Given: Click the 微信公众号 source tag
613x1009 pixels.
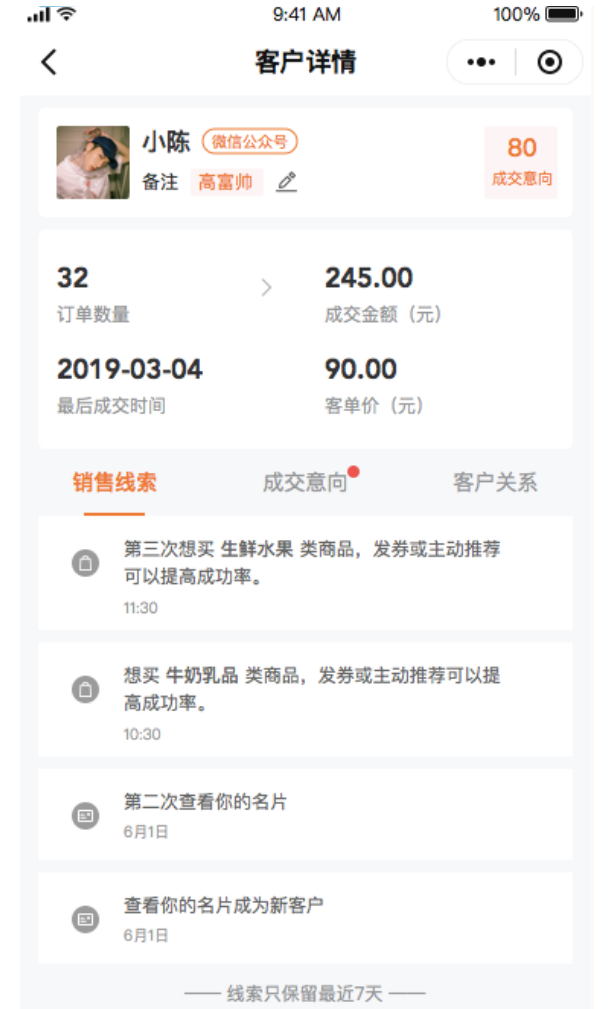Looking at the screenshot, I should [x=250, y=142].
